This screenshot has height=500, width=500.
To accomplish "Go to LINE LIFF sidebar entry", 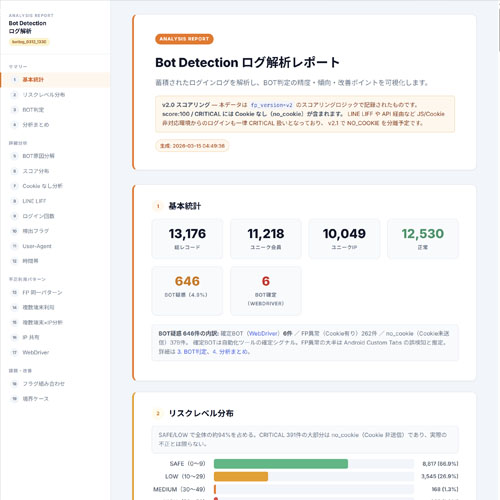I will (x=55, y=201).
